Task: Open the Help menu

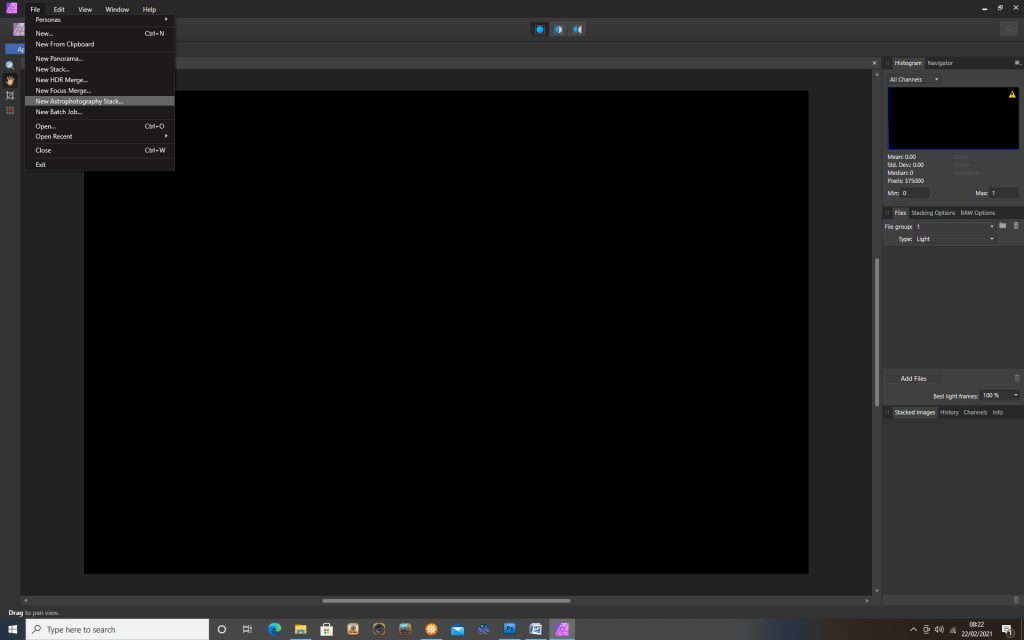Action: (149, 9)
